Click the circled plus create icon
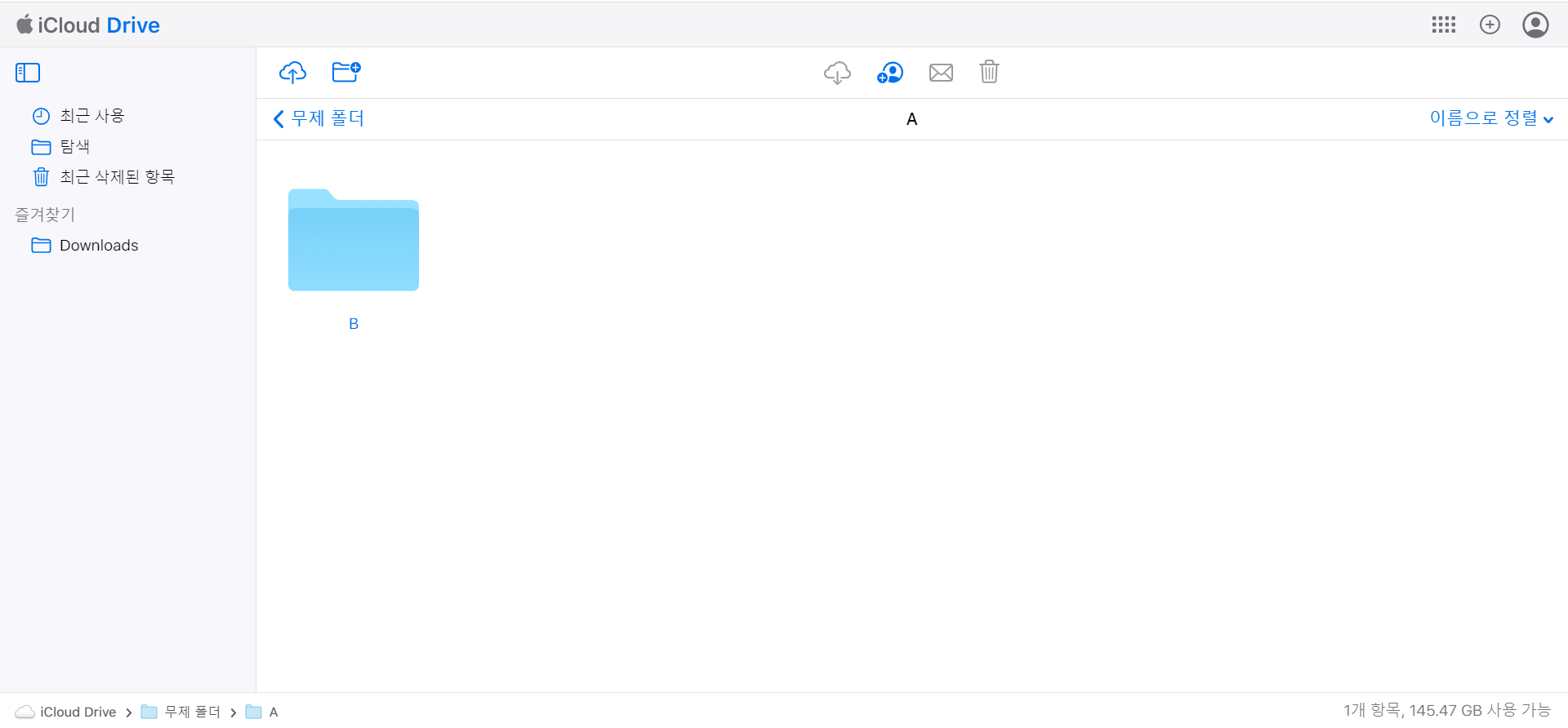 1490,24
